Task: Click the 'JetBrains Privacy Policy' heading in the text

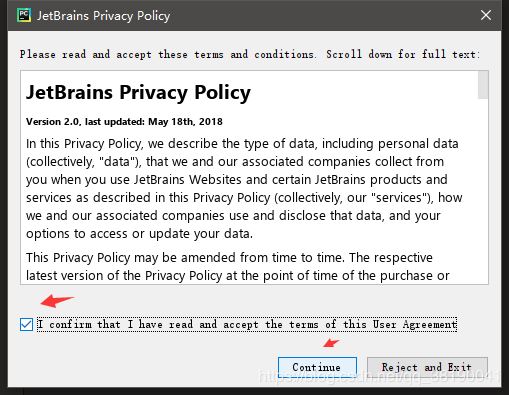Action: pos(138,92)
